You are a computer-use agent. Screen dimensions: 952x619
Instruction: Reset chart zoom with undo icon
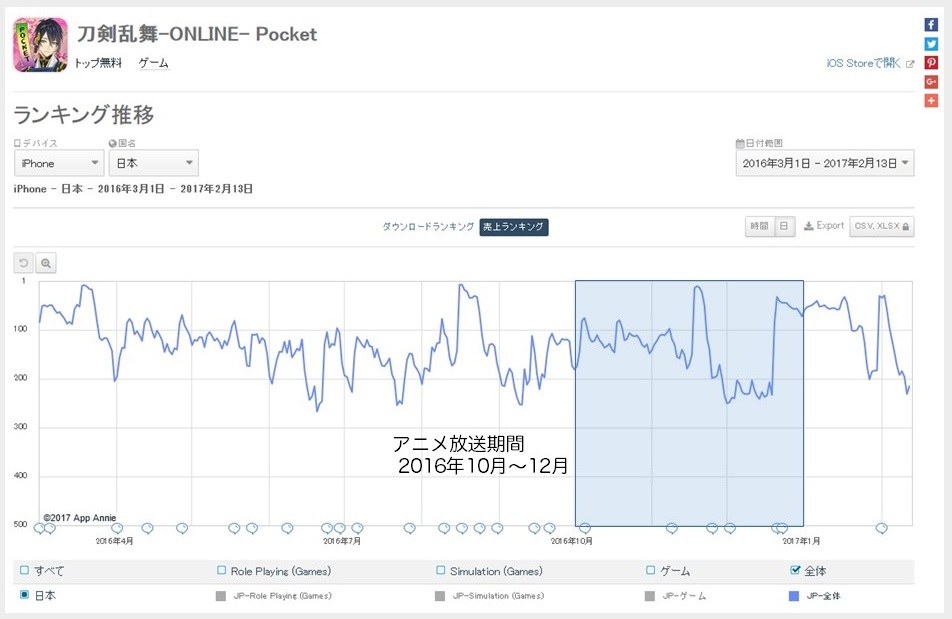(23, 263)
